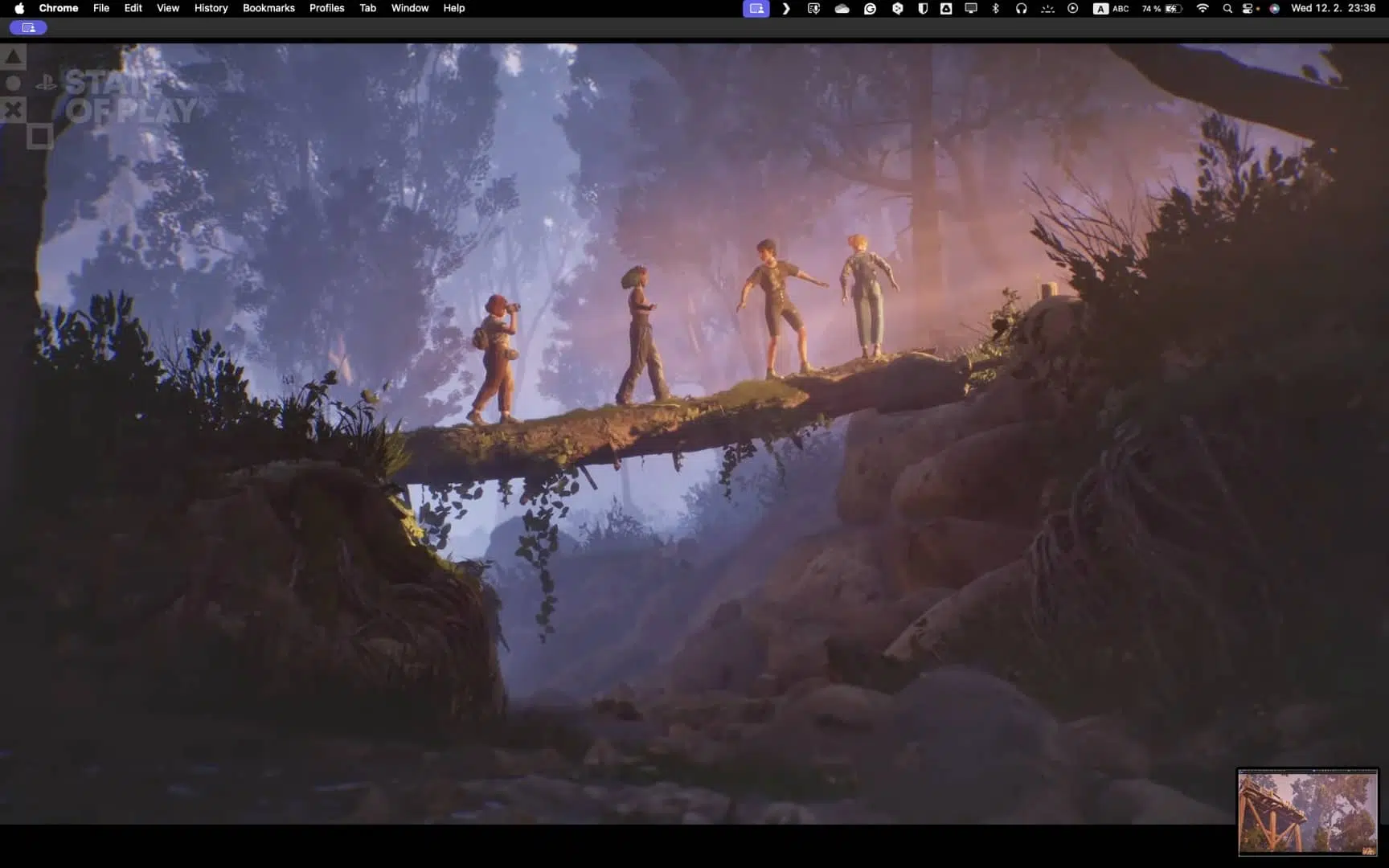This screenshot has height=868, width=1389.
Task: Open the Bookmarks menu
Action: tap(268, 8)
